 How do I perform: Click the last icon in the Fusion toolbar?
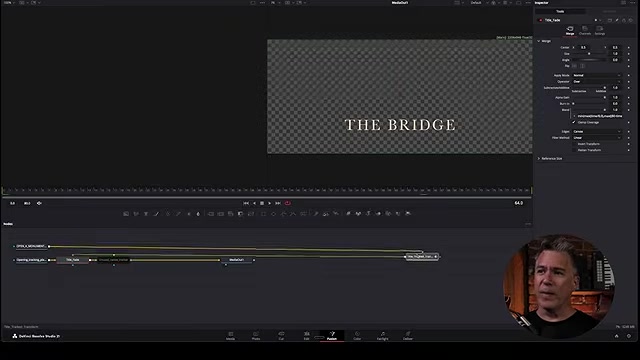(x=408, y=213)
